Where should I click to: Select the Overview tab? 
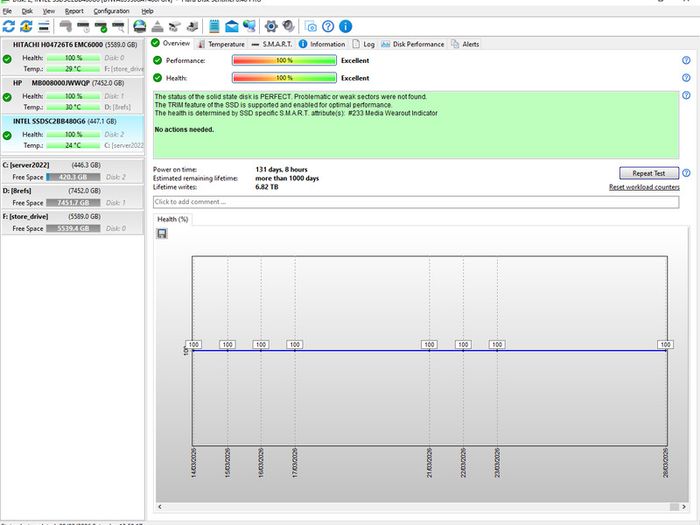click(x=171, y=43)
